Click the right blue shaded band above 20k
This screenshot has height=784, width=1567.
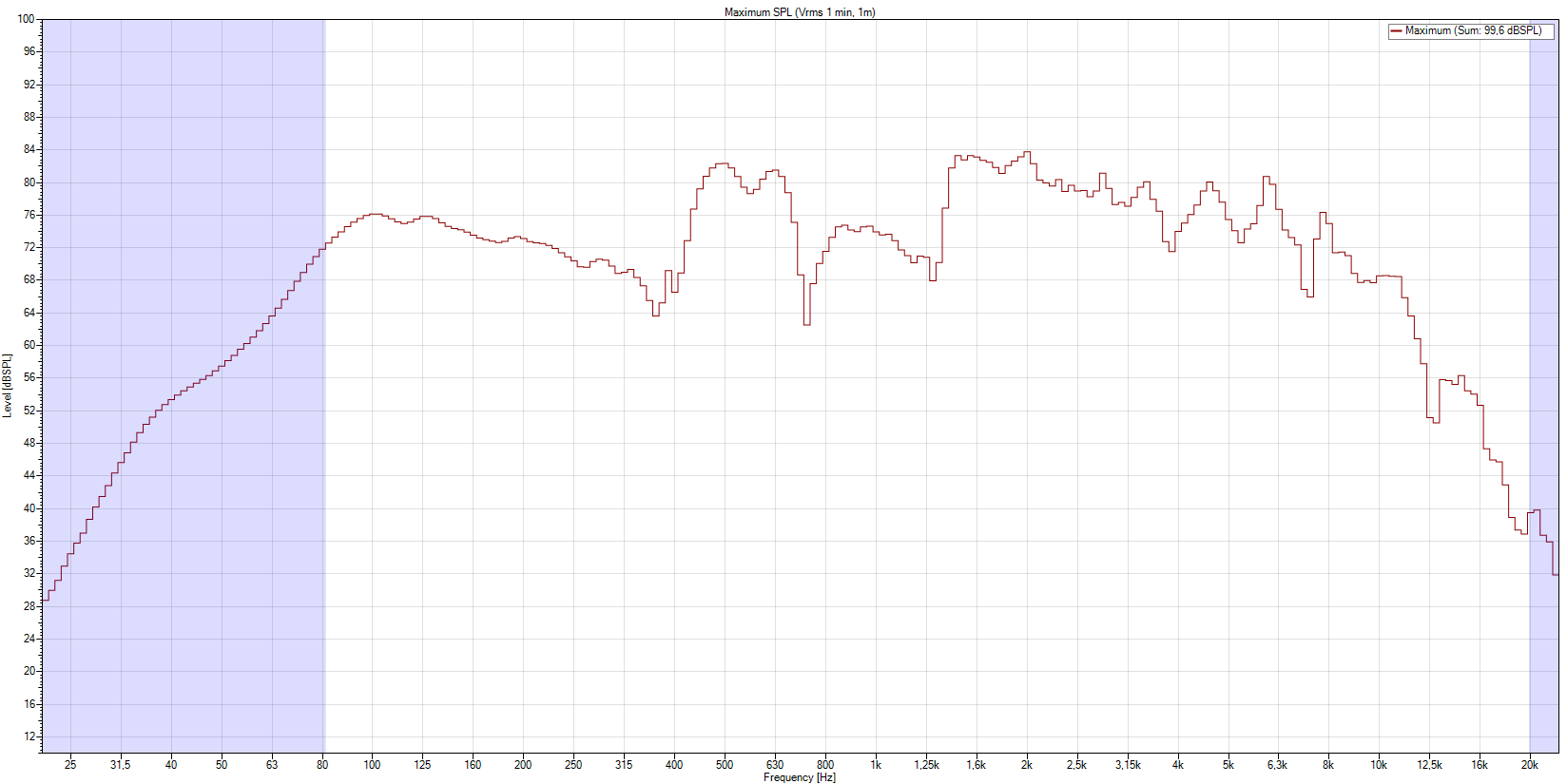pyautogui.click(x=1542, y=285)
